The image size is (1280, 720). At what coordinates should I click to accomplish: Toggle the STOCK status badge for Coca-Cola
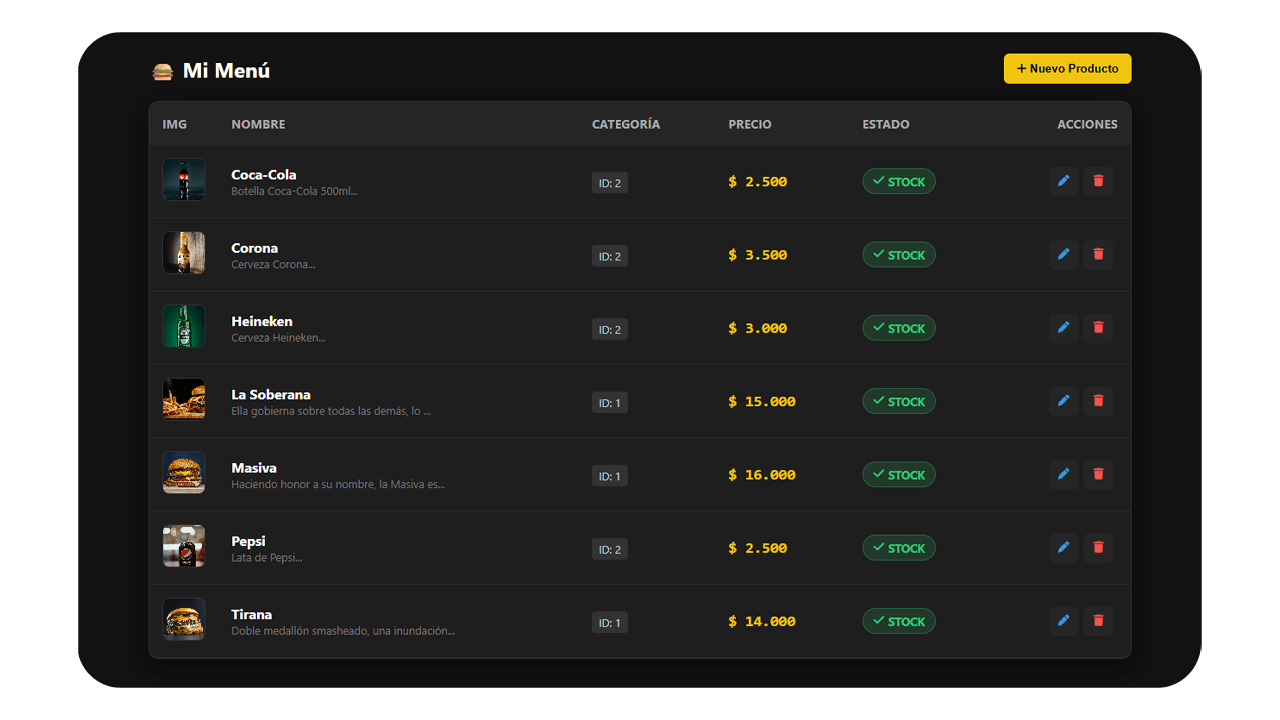point(898,182)
